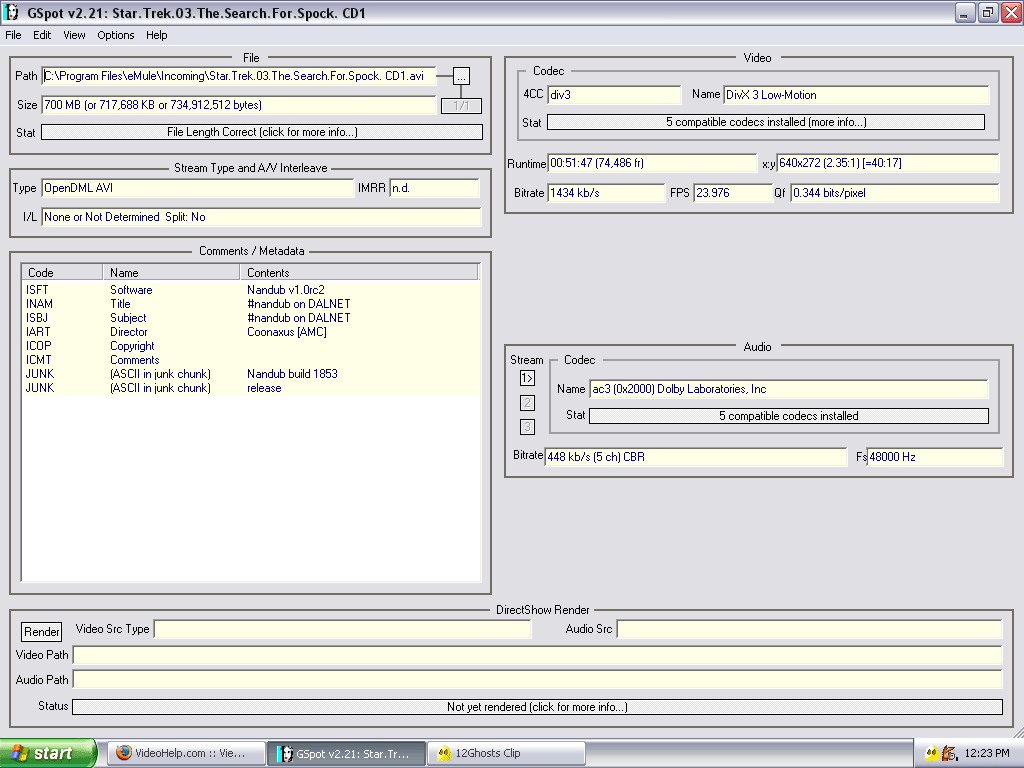Click the Contents column header

(x=359, y=272)
